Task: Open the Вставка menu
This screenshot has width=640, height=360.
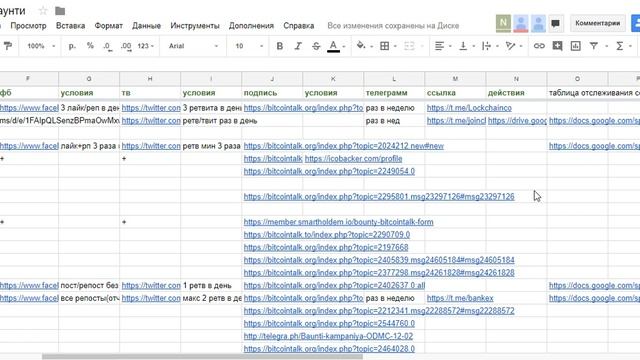Action: pos(70,26)
